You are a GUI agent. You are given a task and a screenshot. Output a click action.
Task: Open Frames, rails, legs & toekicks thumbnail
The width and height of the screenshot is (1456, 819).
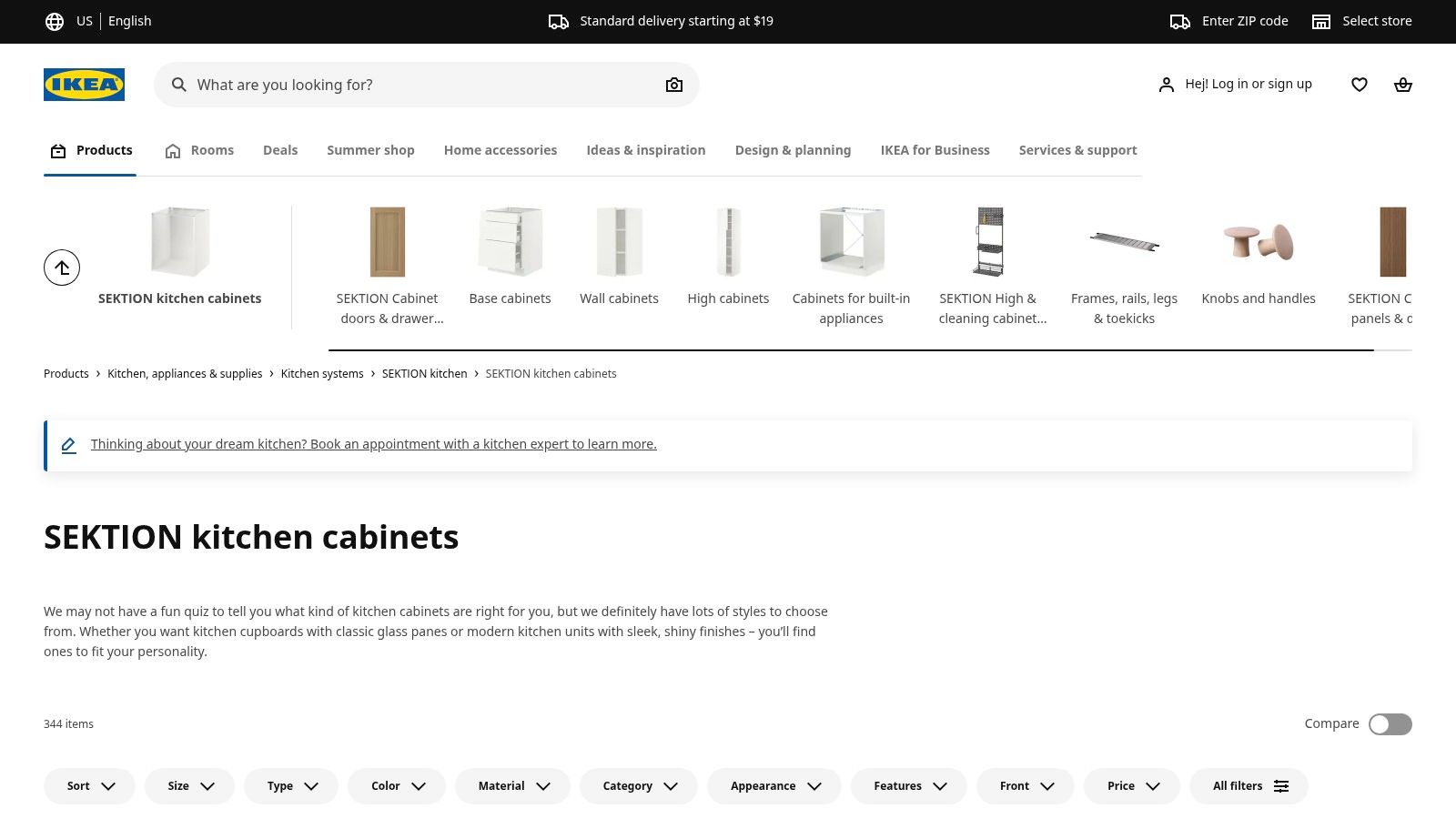[1125, 242]
